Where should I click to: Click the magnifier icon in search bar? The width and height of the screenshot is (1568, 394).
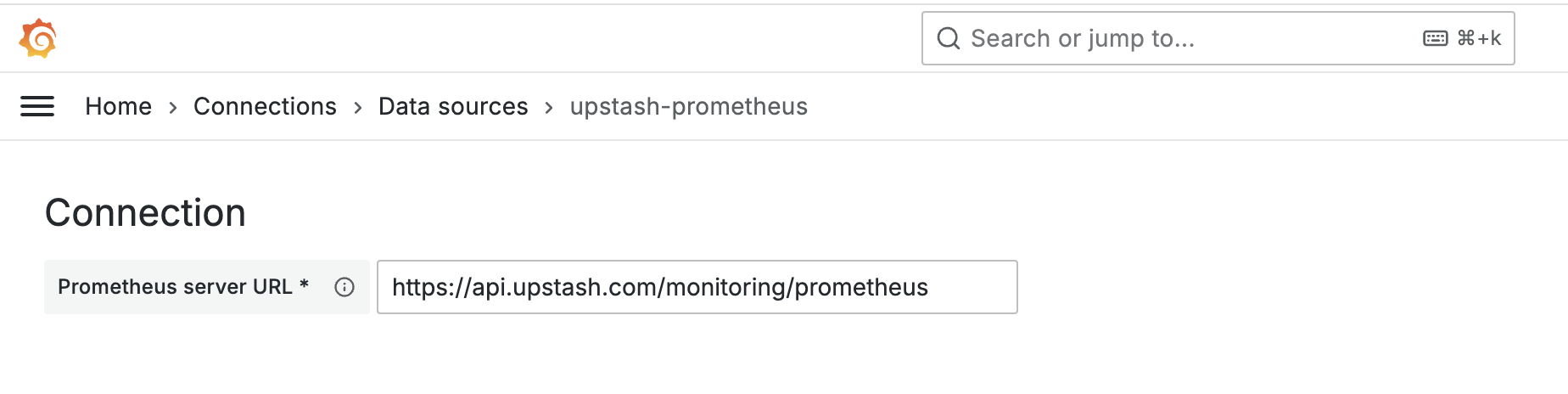pyautogui.click(x=949, y=38)
